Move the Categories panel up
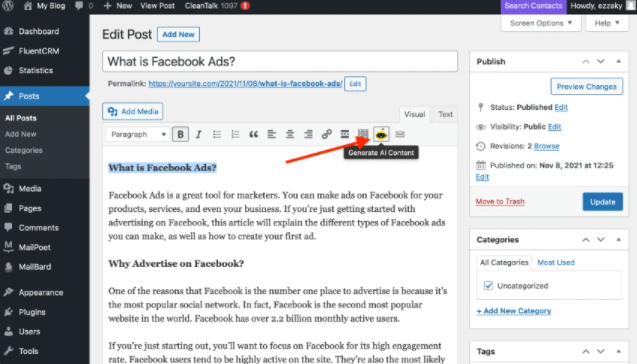Viewport: 637px width, 364px height. click(x=585, y=239)
